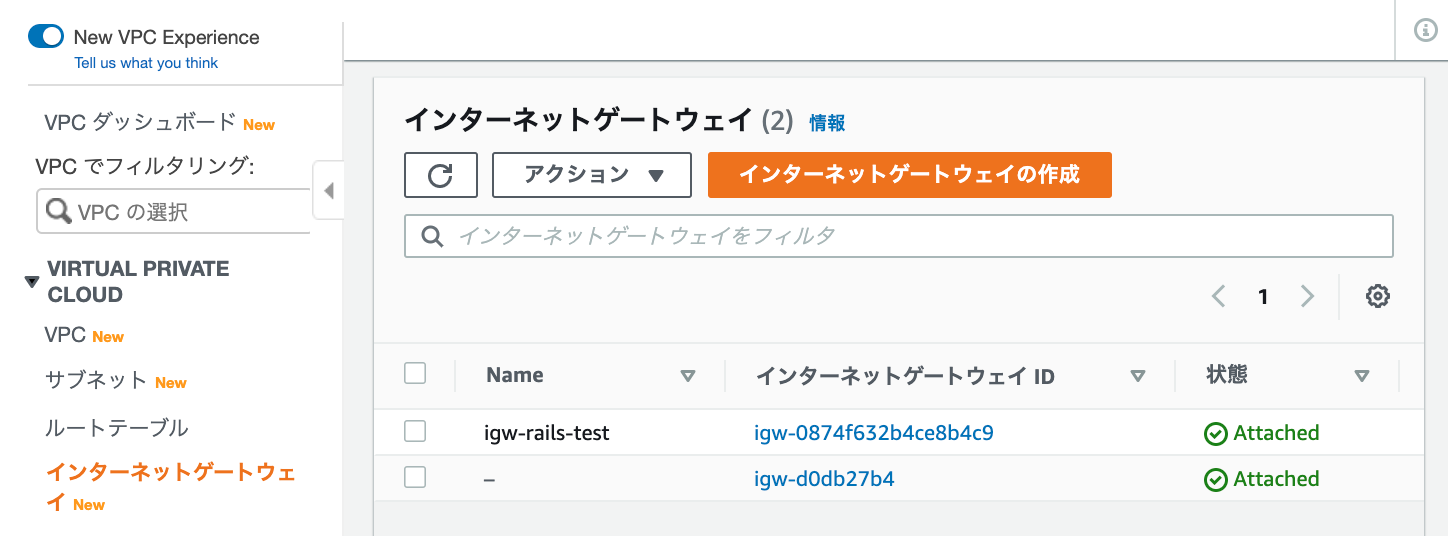
Task: Click the dash name cell of igw-d0db27b4
Action: point(489,480)
